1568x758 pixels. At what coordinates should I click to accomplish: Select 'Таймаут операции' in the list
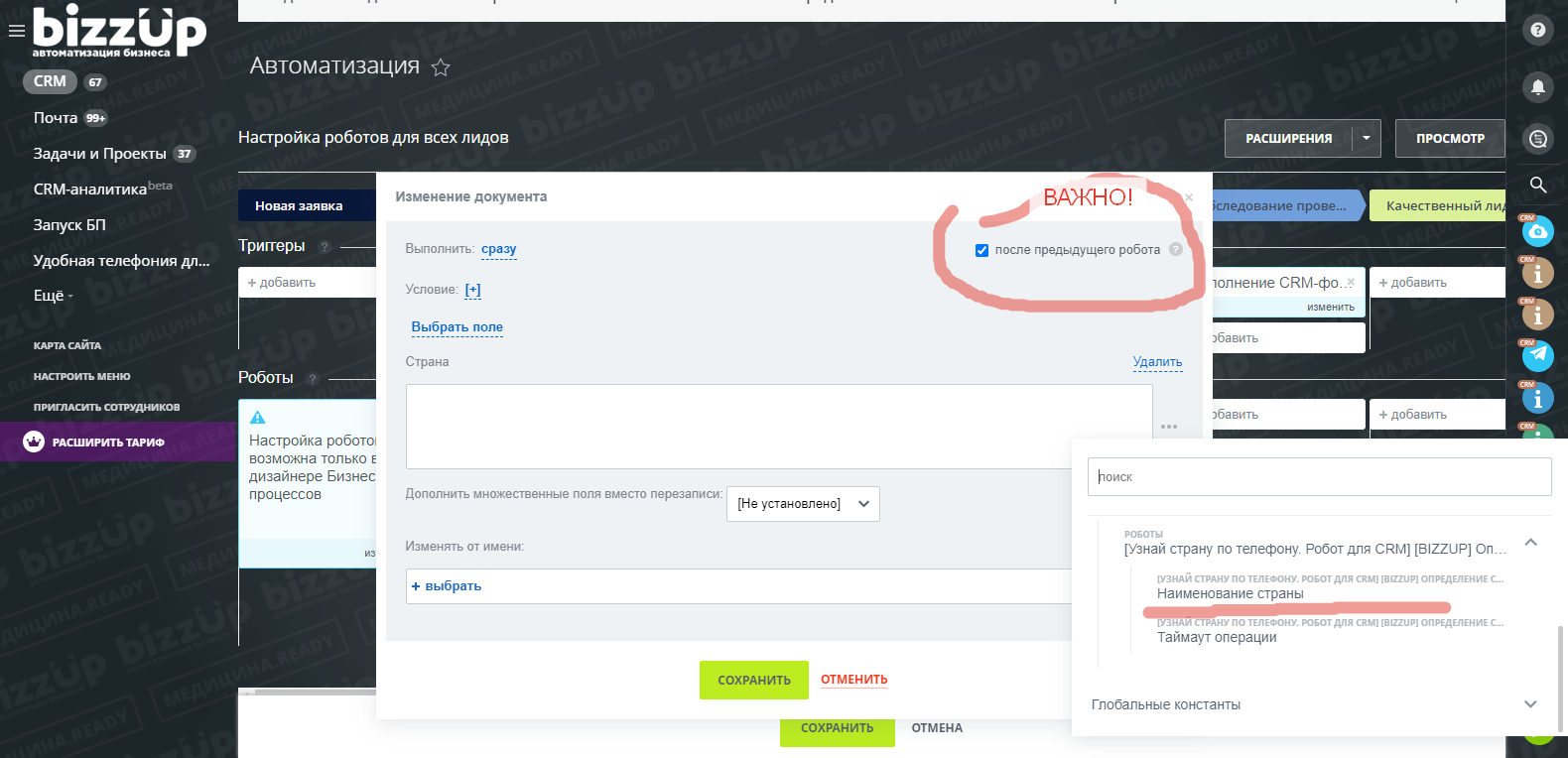tap(1217, 637)
